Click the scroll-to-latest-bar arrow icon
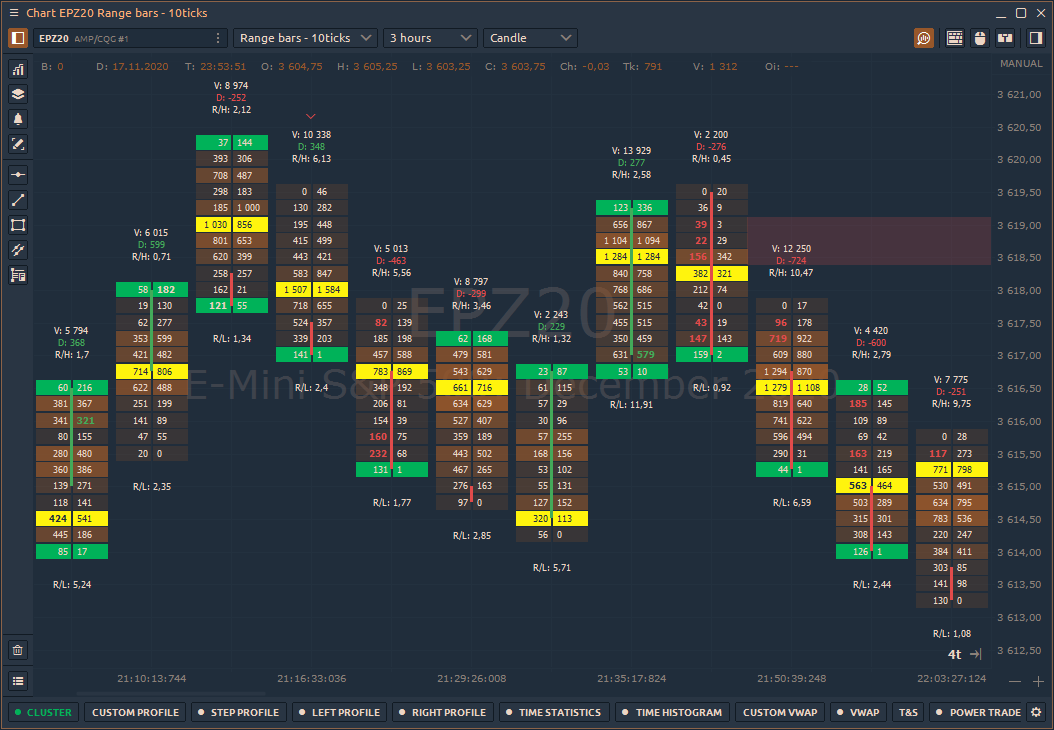This screenshot has width=1054, height=730. 976,654
